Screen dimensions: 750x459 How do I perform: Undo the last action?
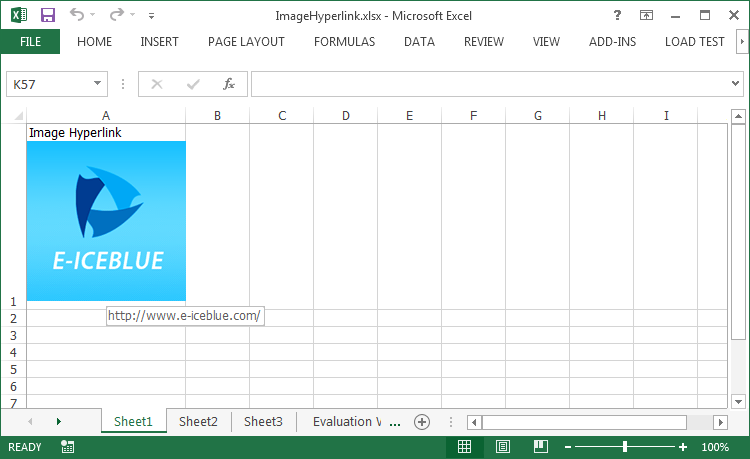(77, 15)
